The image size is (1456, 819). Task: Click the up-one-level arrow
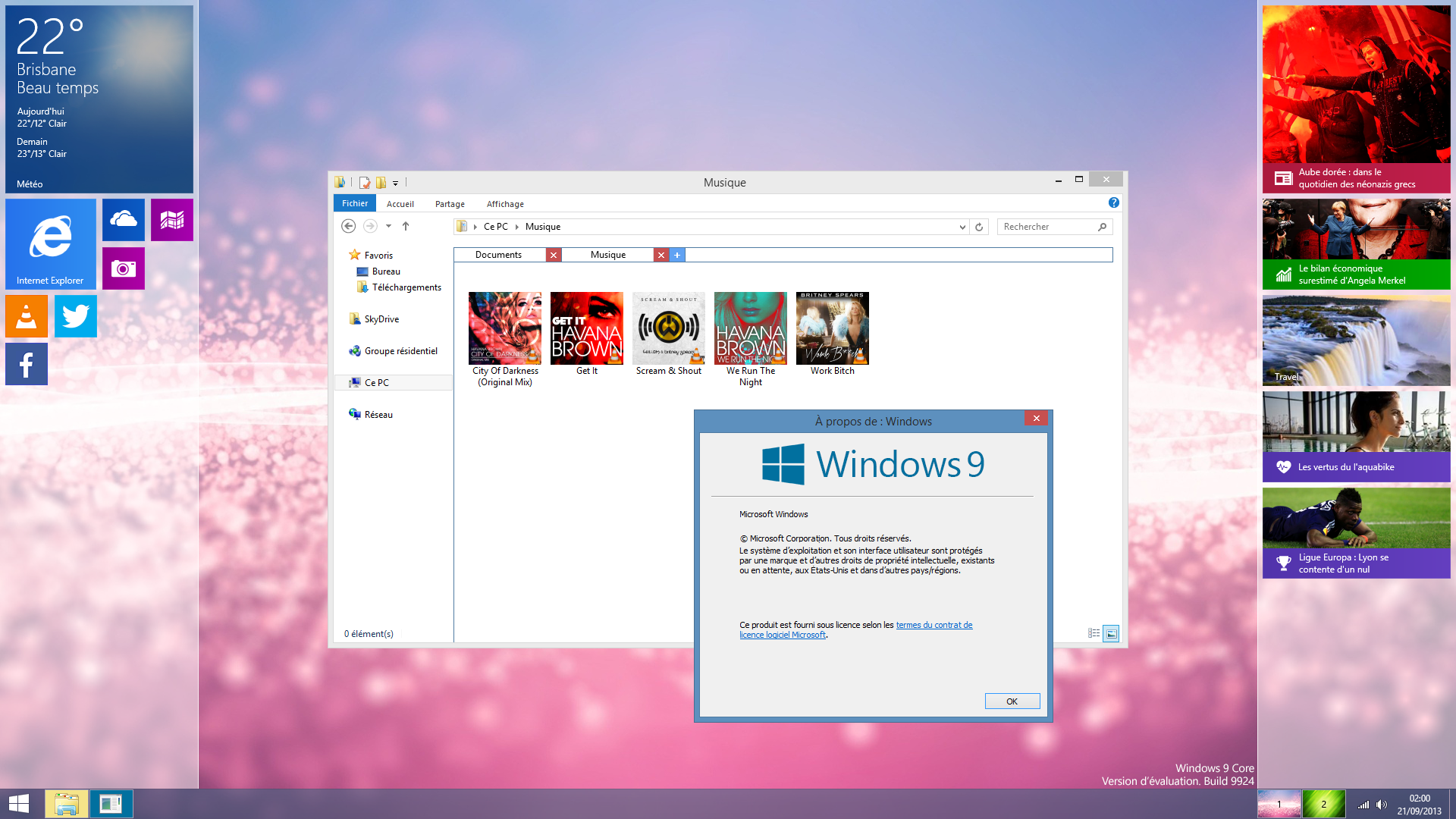pos(406,226)
